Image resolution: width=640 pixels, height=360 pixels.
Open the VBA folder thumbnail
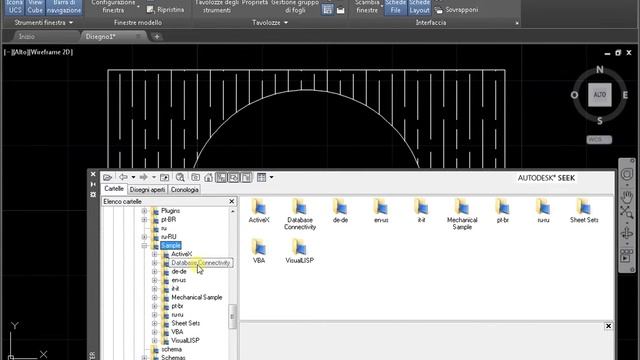coord(259,251)
